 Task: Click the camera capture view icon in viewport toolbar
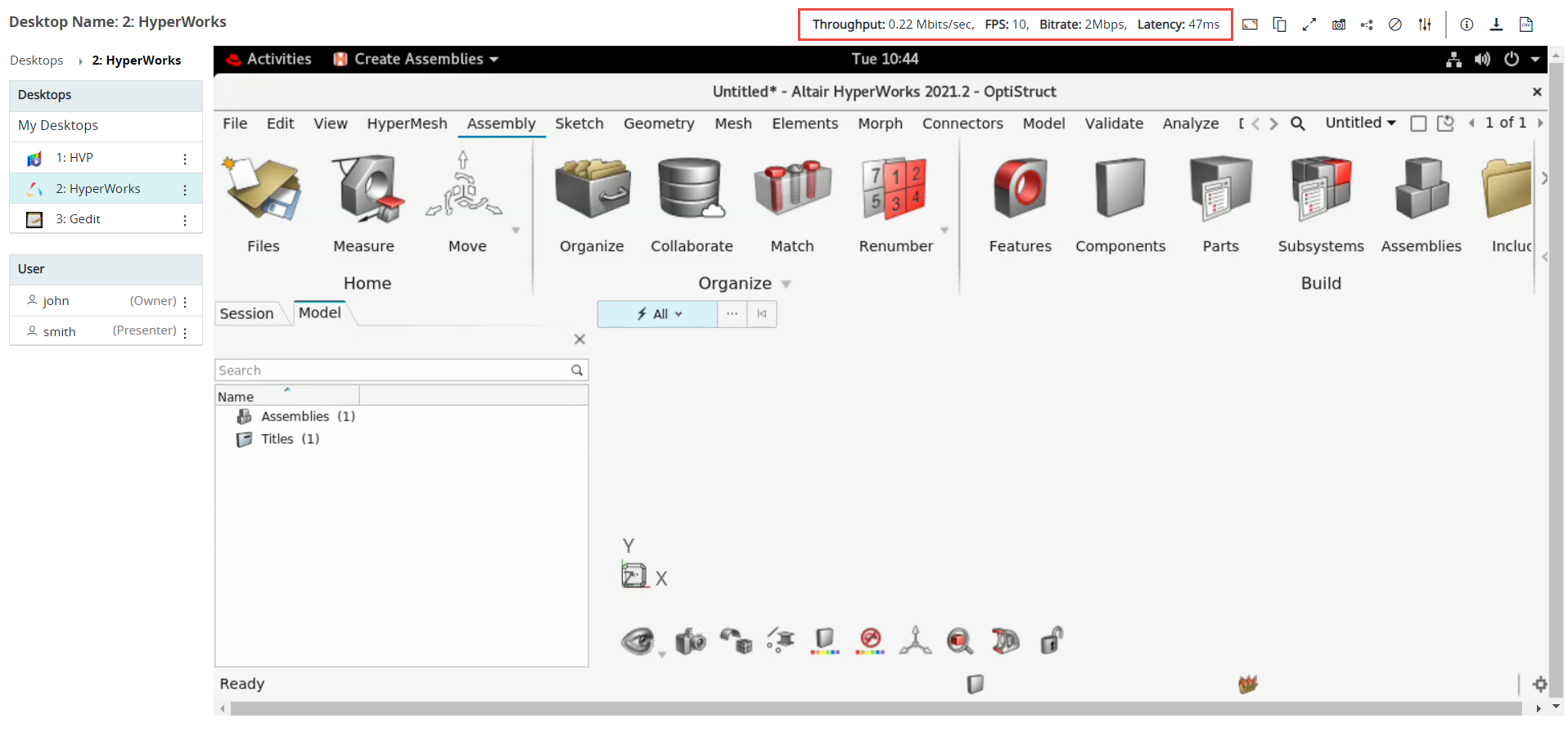(690, 640)
